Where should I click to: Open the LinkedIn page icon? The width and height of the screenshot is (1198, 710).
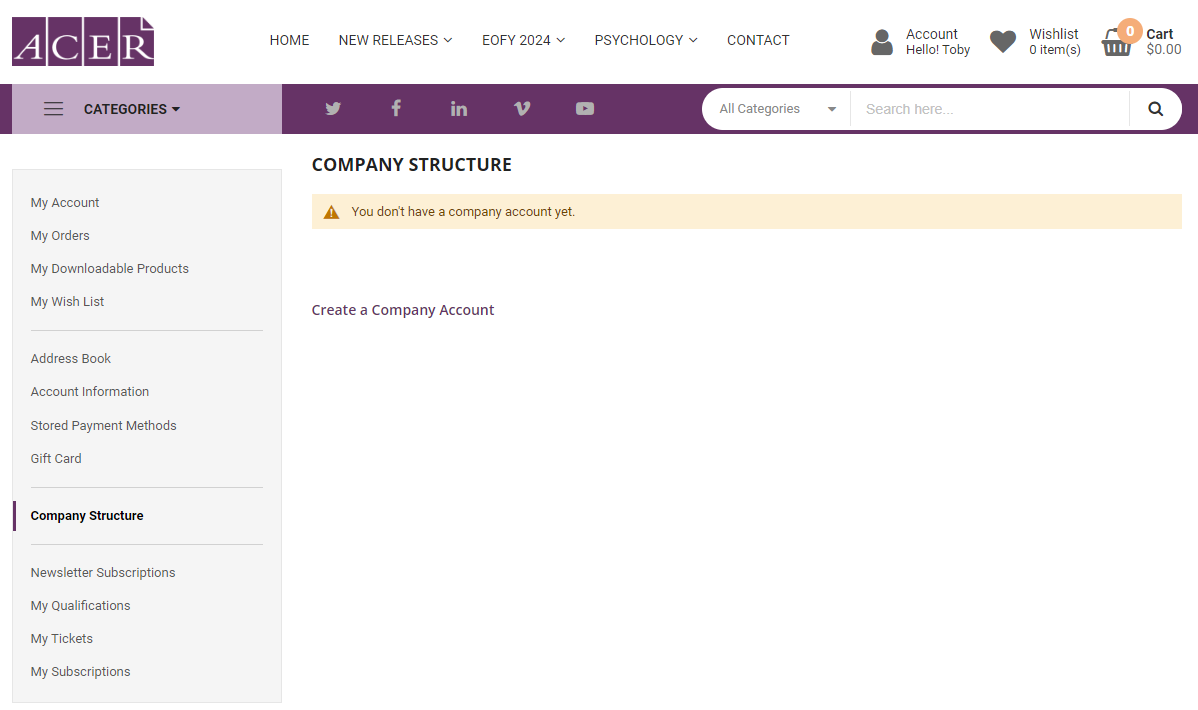click(459, 108)
